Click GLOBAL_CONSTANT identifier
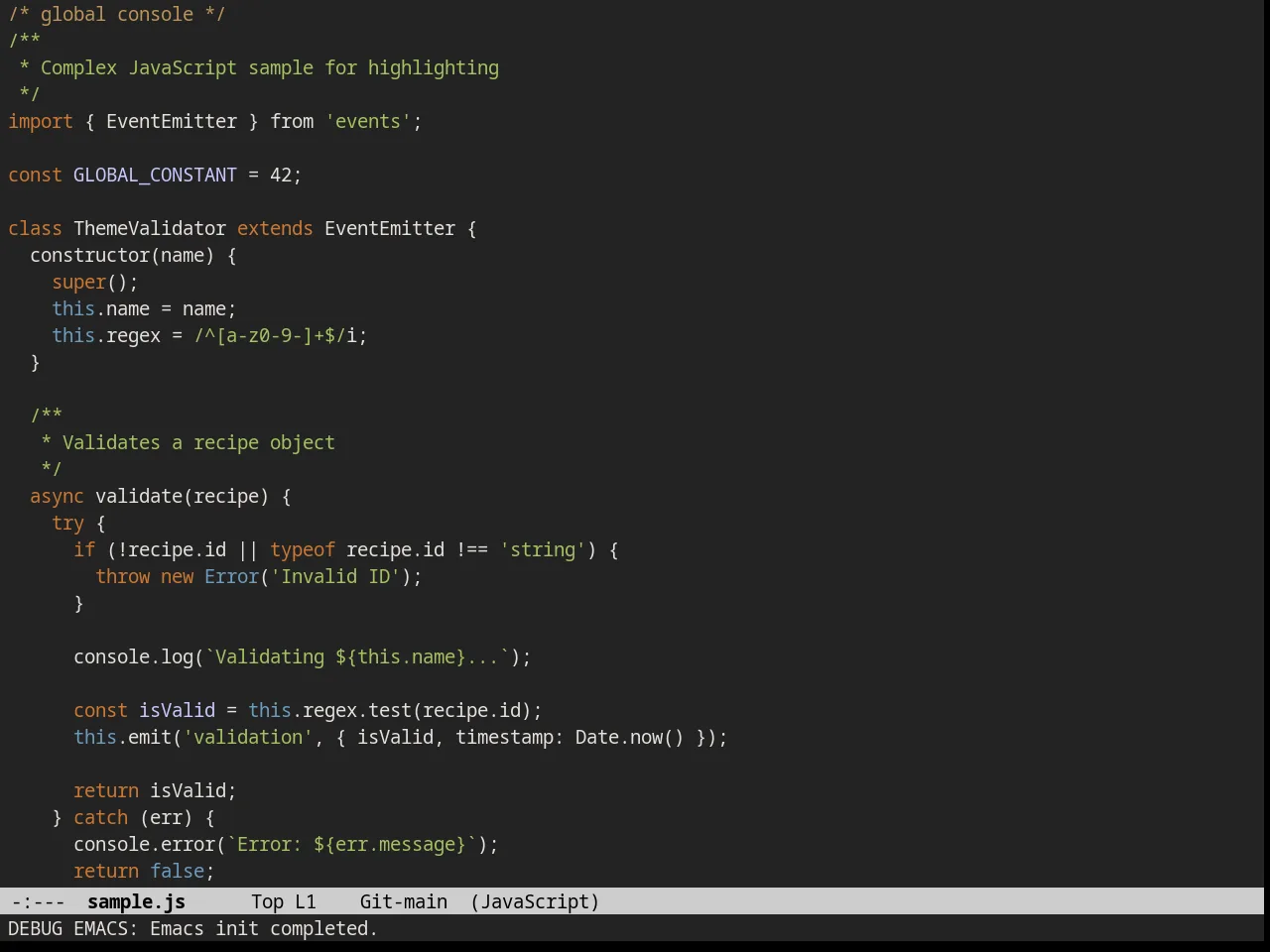Viewport: 1270px width, 952px height. (x=155, y=175)
